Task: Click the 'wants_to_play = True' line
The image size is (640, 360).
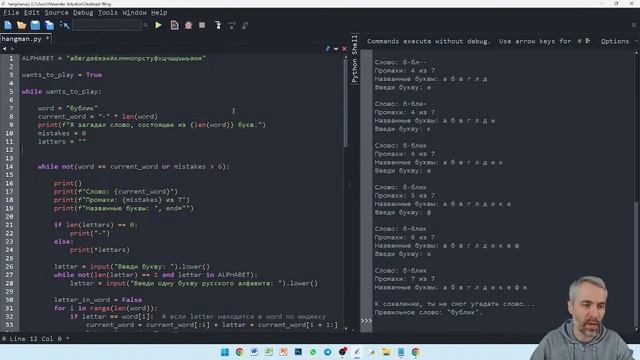Action: click(x=62, y=75)
